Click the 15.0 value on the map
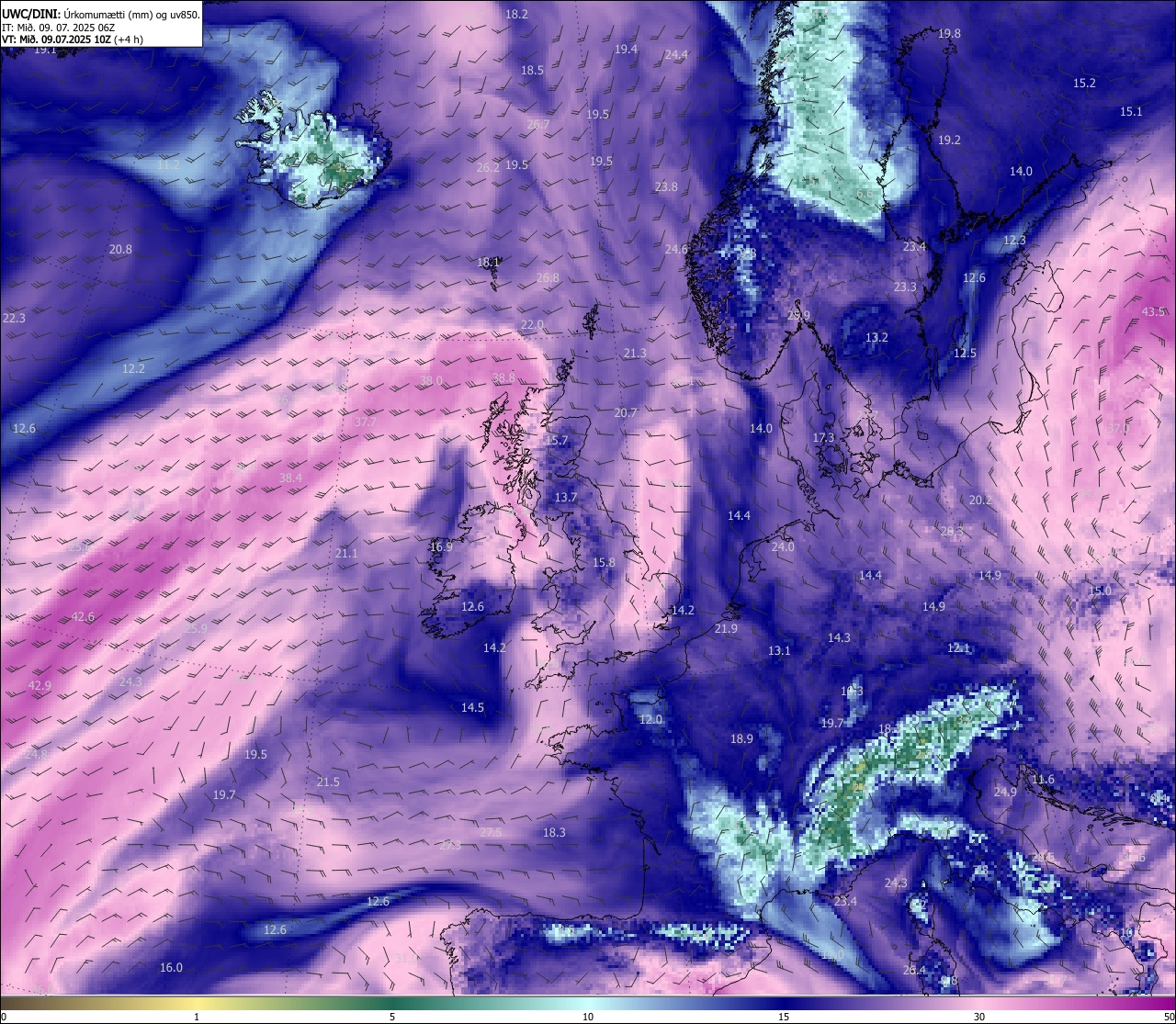1176x1024 pixels. pos(1100,591)
